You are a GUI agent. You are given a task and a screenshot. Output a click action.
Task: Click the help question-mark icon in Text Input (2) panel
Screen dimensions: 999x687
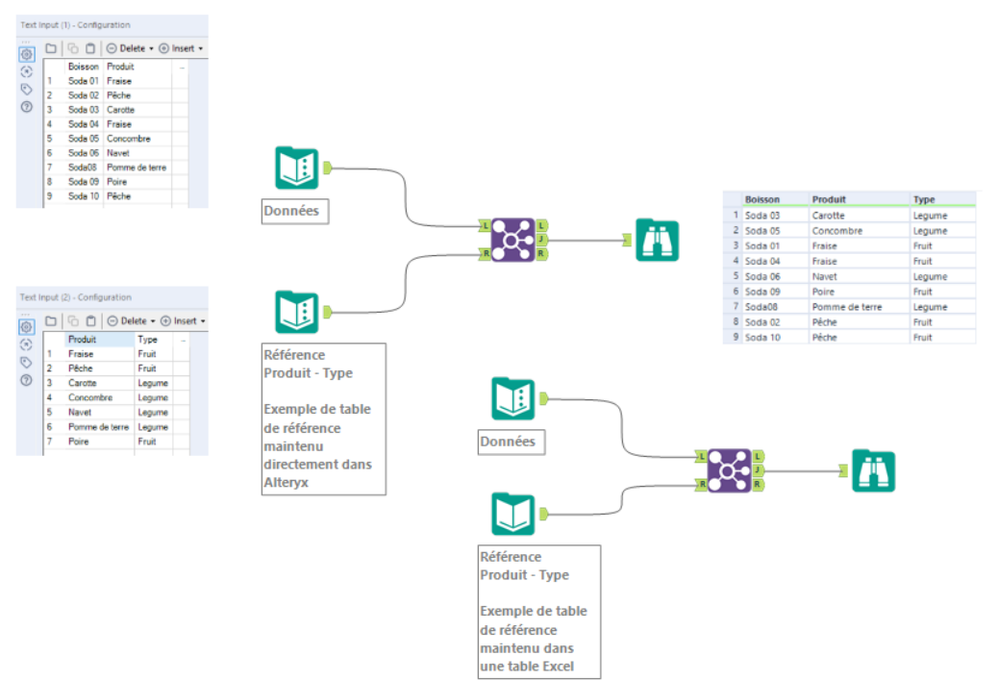click(x=26, y=380)
